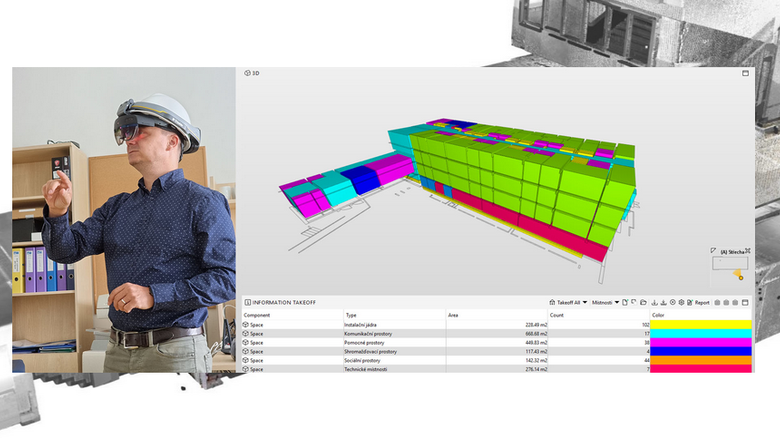Click the yellow color swatch for Instalační jádra
Image resolution: width=780 pixels, height=438 pixels.
701,324
